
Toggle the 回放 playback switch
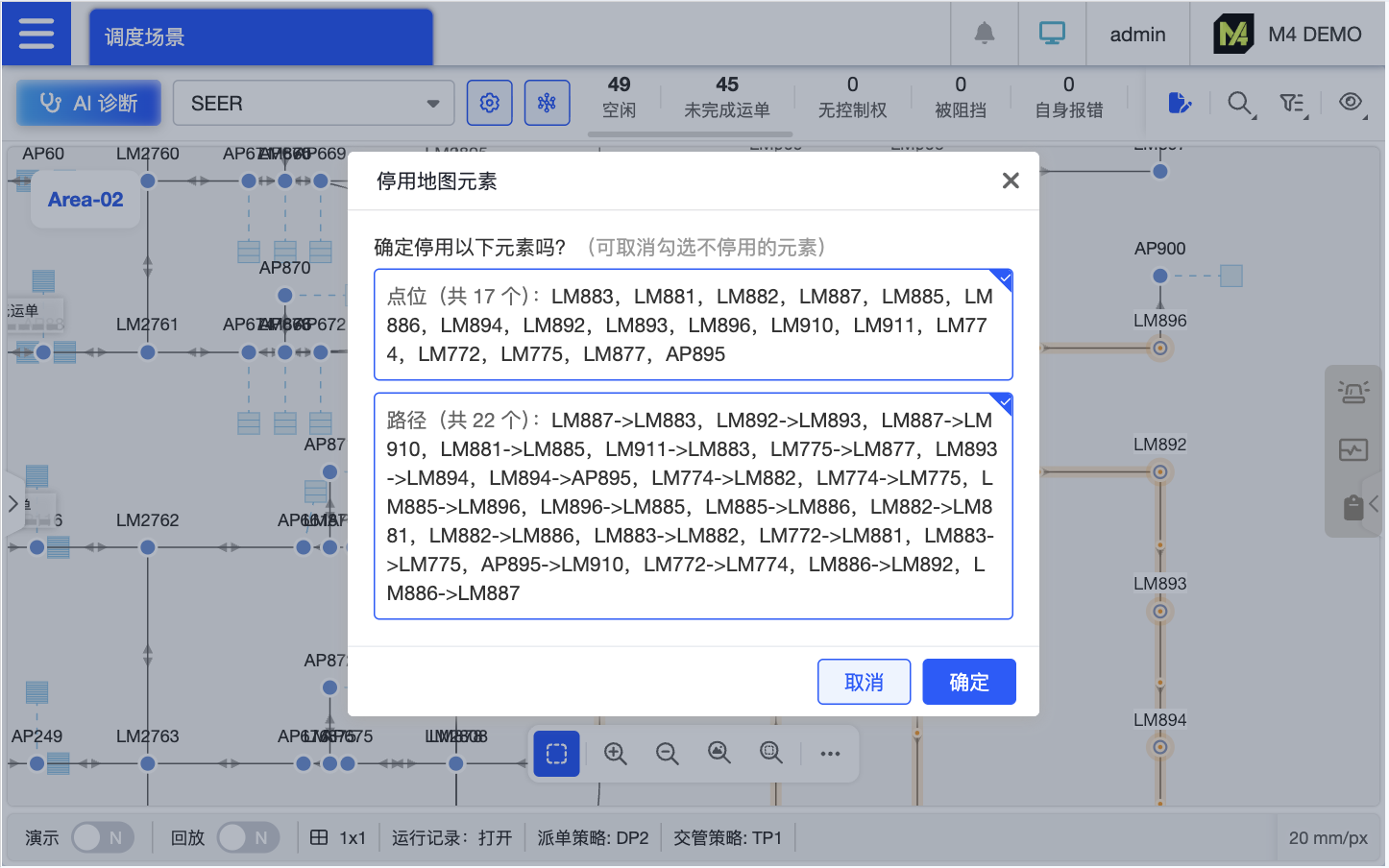click(249, 837)
